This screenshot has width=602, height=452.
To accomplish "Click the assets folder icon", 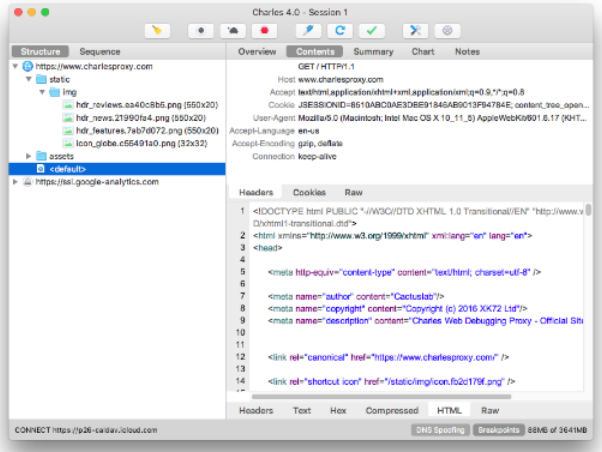I will 41,156.
